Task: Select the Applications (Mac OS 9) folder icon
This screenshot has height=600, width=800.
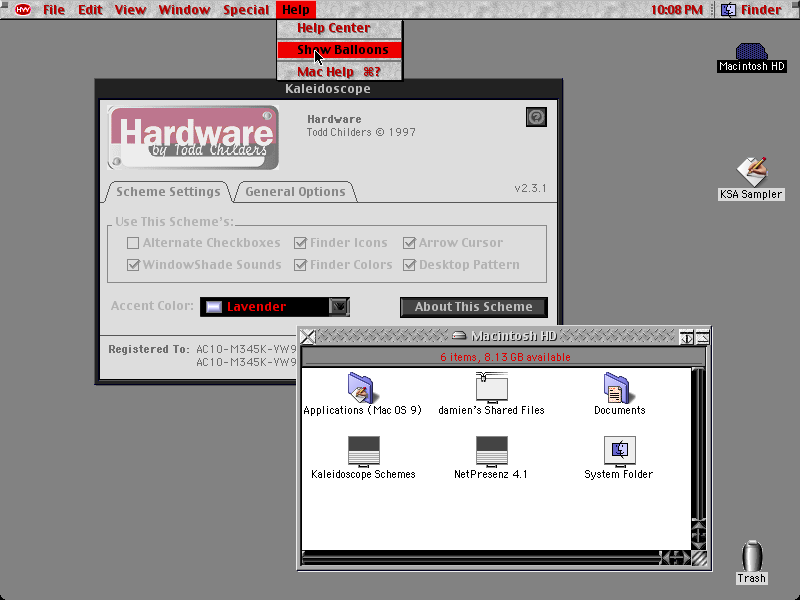Action: click(x=361, y=387)
